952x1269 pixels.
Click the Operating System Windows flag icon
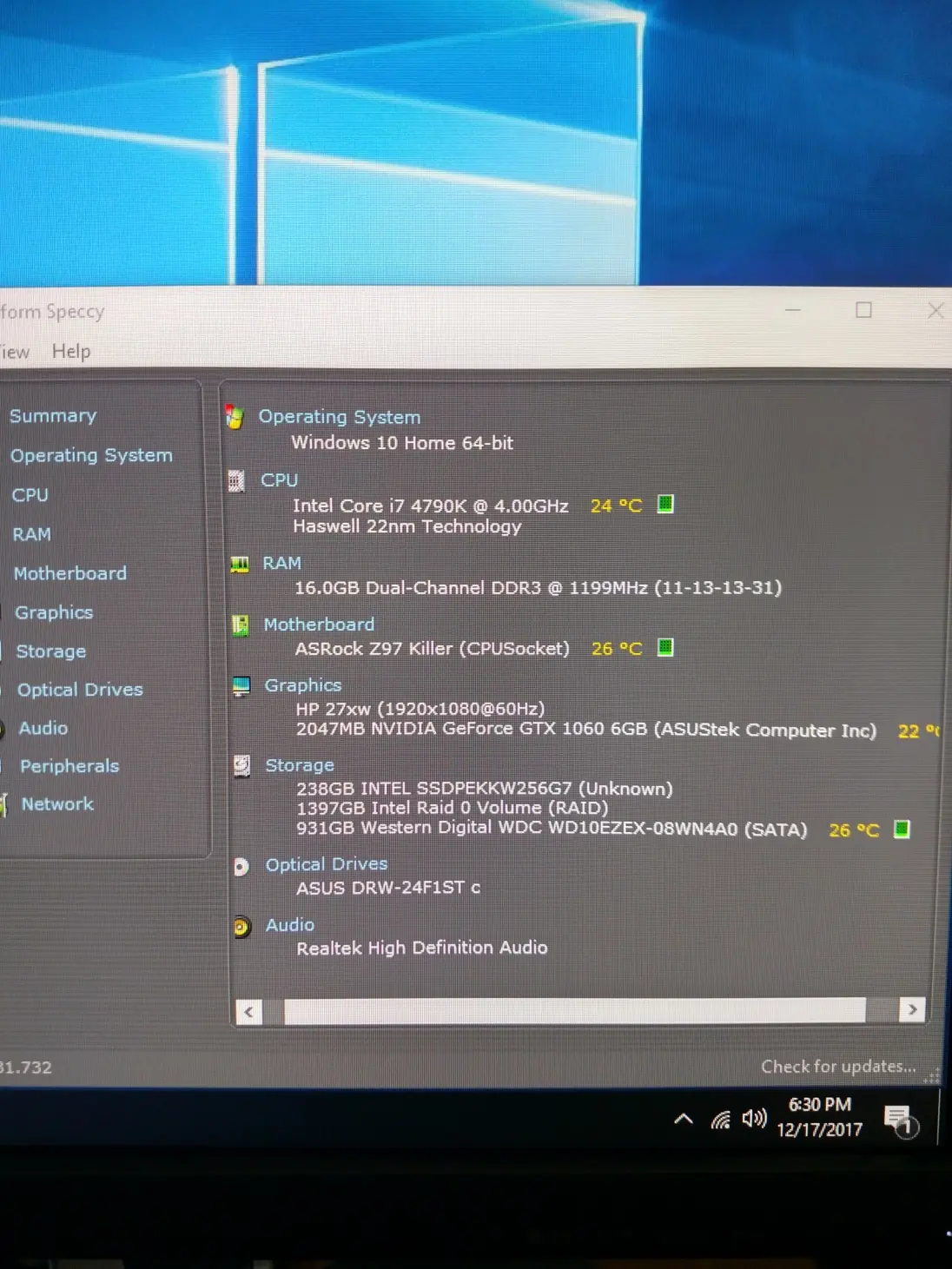pyautogui.click(x=234, y=417)
